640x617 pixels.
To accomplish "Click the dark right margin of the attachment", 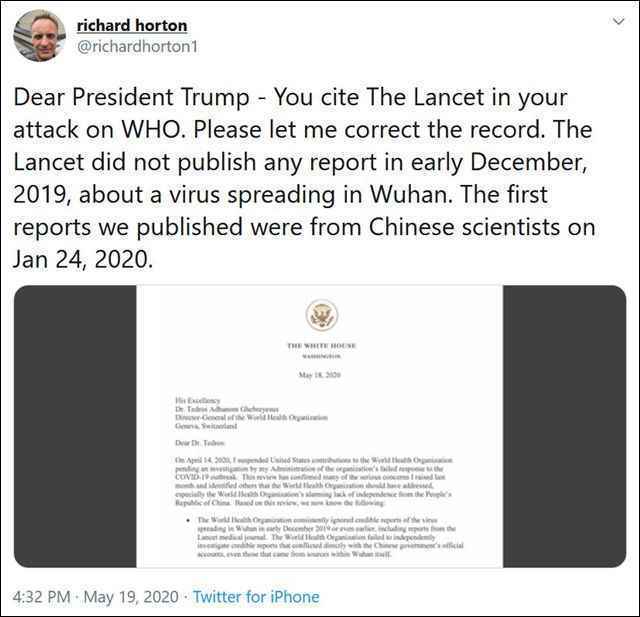I will tap(564, 426).
